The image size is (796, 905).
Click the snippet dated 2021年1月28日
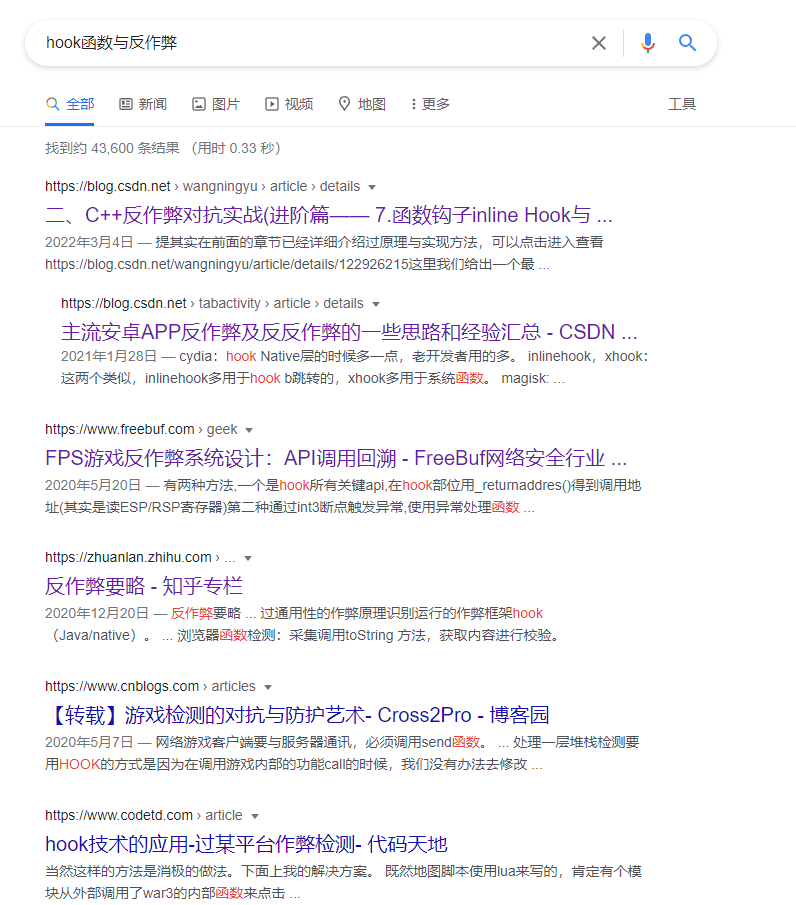pos(355,368)
